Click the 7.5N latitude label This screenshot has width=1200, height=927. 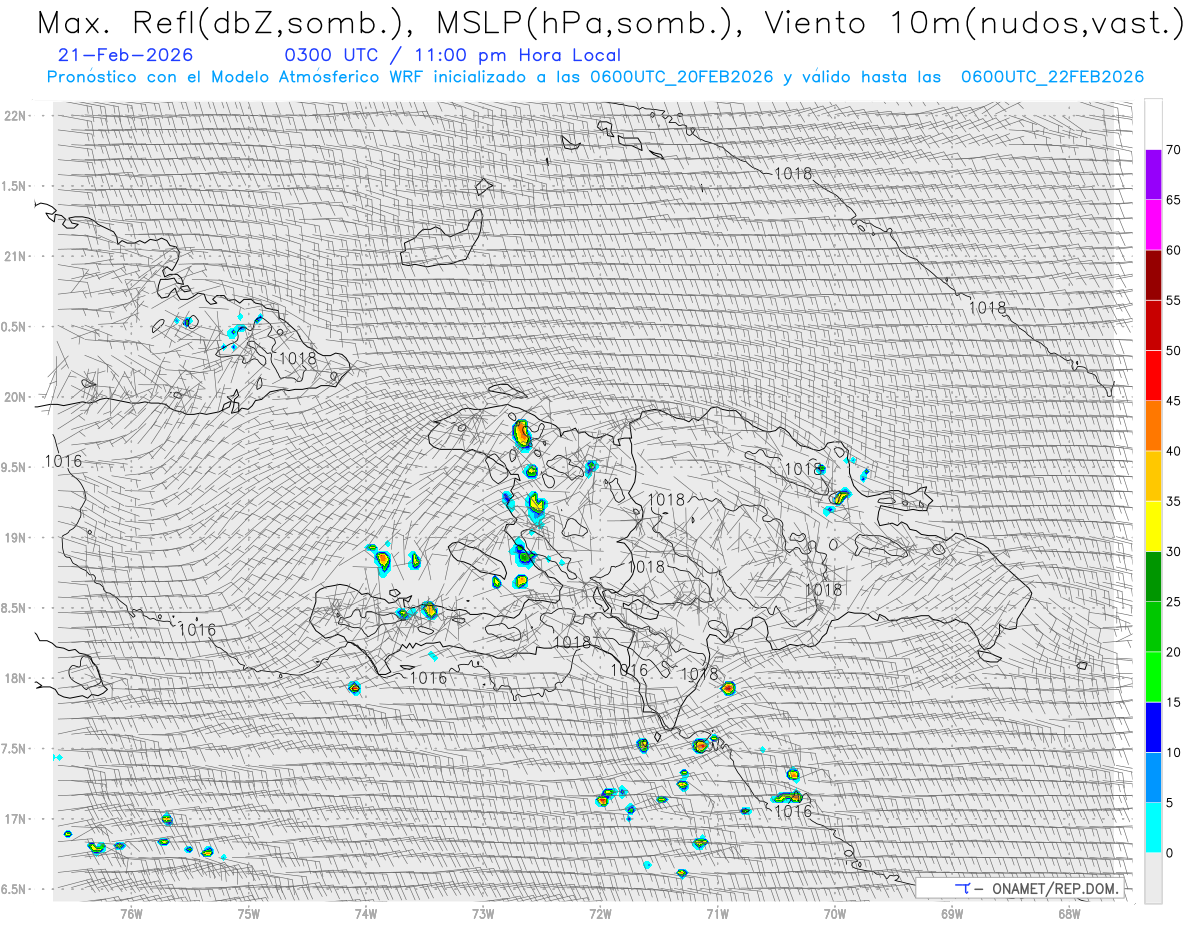tap(15, 749)
